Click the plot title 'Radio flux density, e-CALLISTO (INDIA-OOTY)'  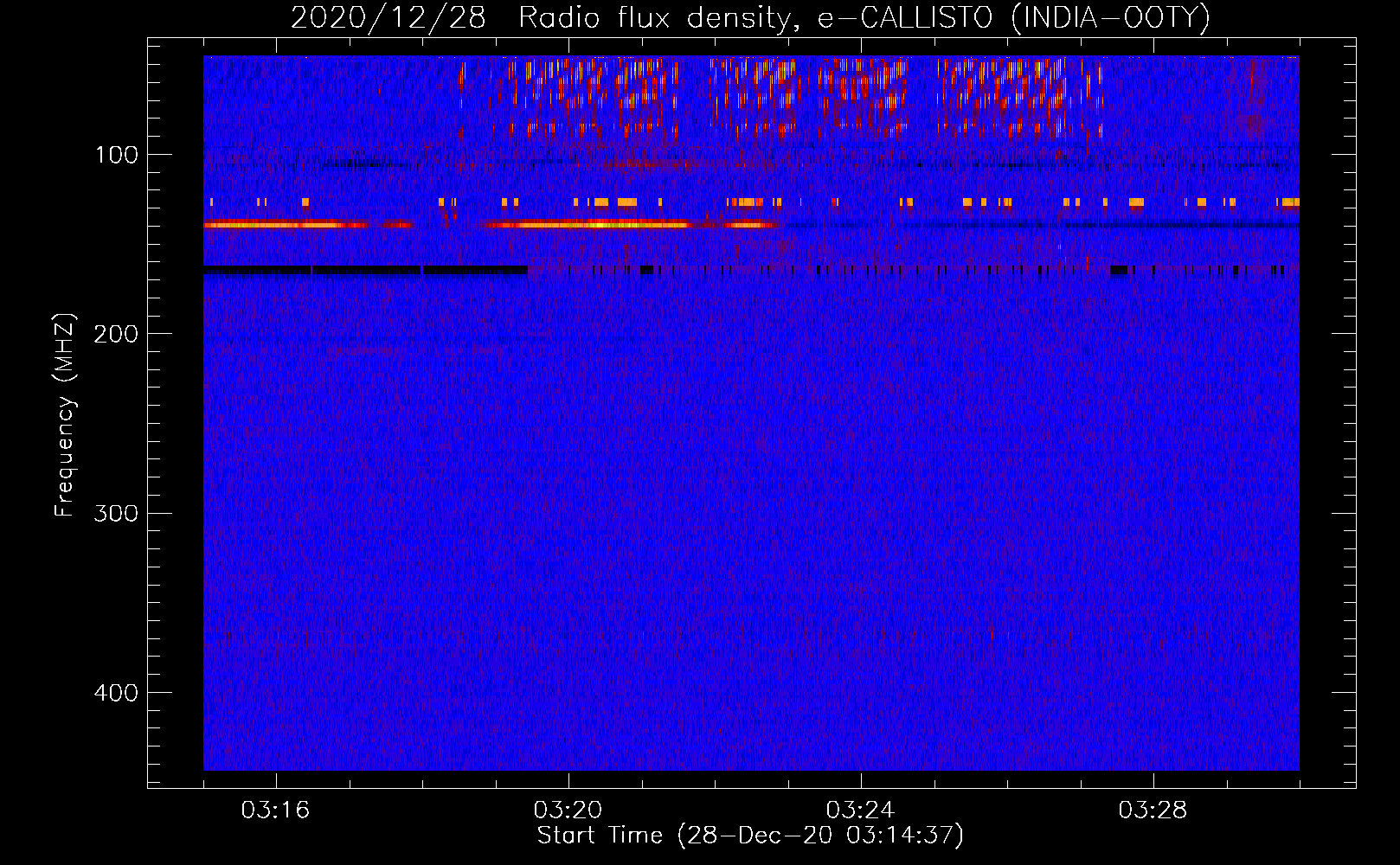pyautogui.click(x=864, y=18)
